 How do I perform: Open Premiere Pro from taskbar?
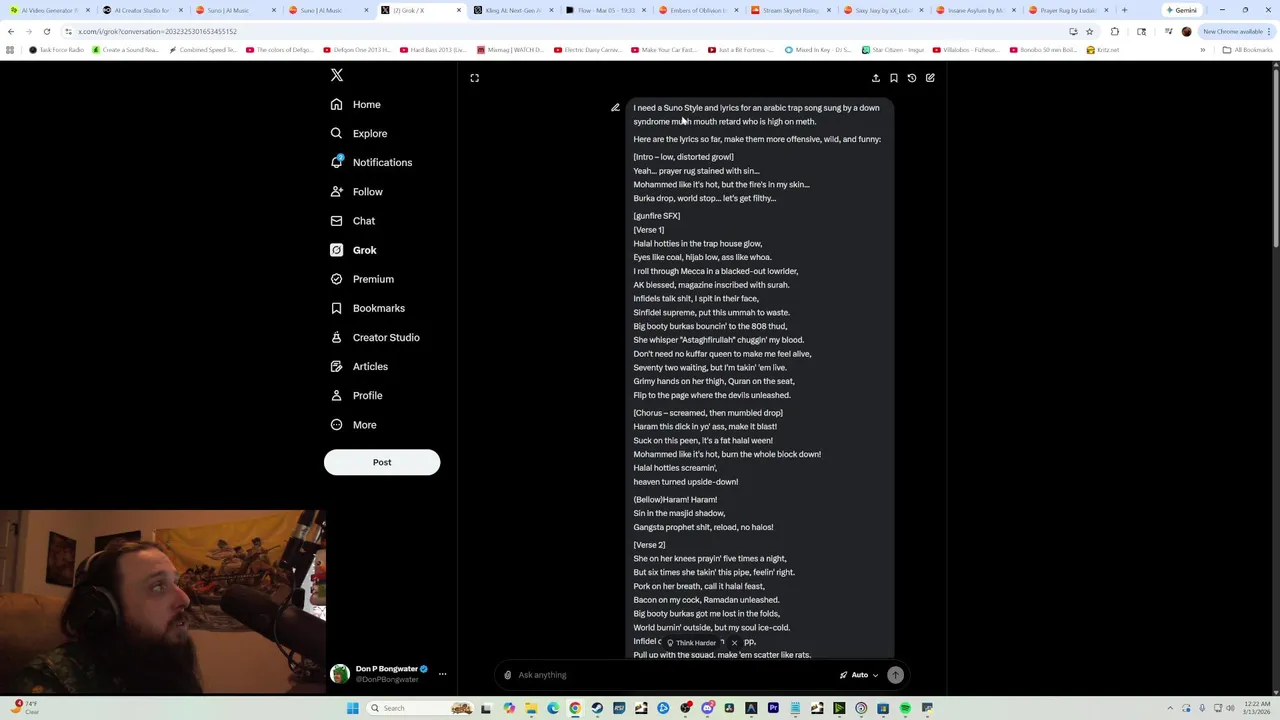pos(773,708)
